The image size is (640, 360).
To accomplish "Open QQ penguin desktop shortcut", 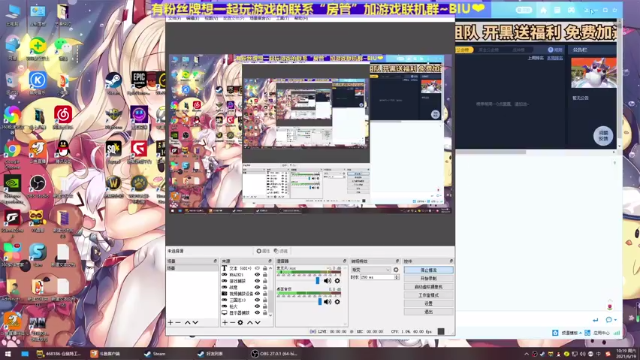I will coord(62,152).
